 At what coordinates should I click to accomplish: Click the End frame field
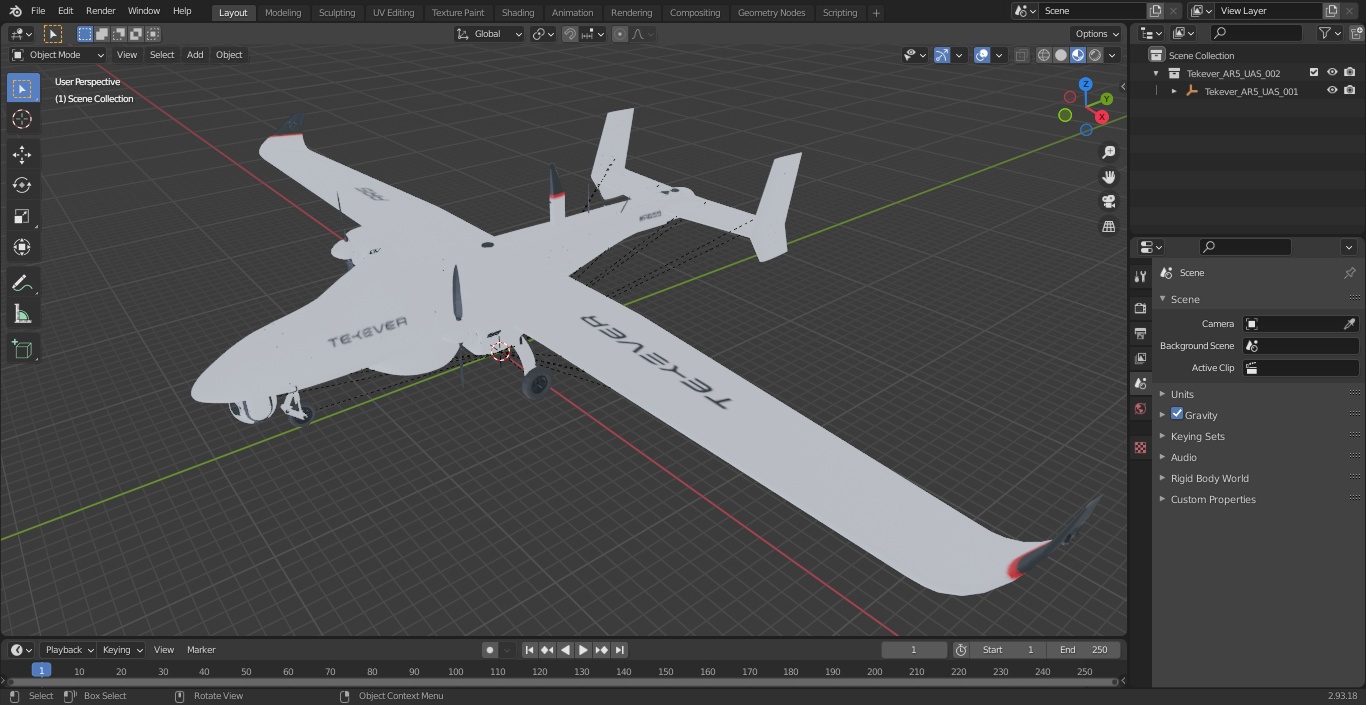click(1085, 650)
